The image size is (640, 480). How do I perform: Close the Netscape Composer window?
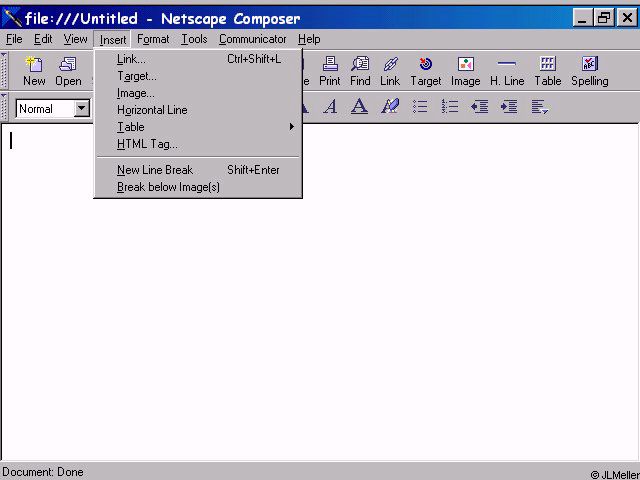[x=627, y=18]
